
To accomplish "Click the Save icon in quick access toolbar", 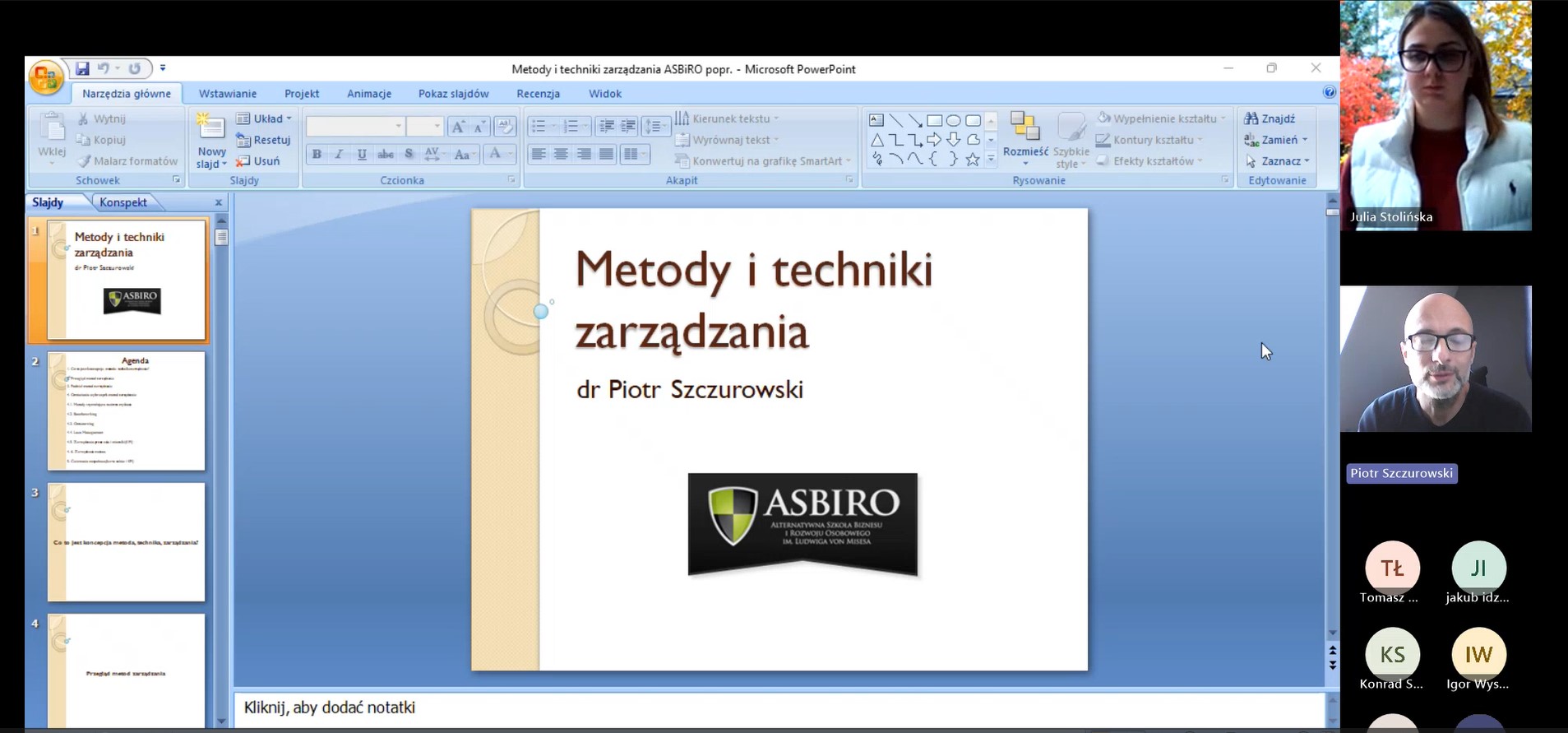I will tap(82, 69).
